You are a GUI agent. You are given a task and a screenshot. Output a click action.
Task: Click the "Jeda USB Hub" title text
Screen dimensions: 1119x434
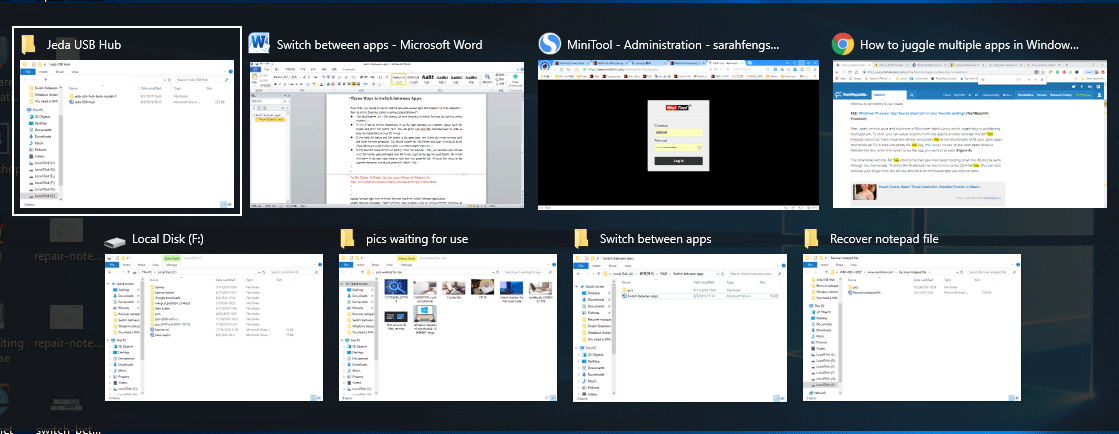(x=83, y=45)
